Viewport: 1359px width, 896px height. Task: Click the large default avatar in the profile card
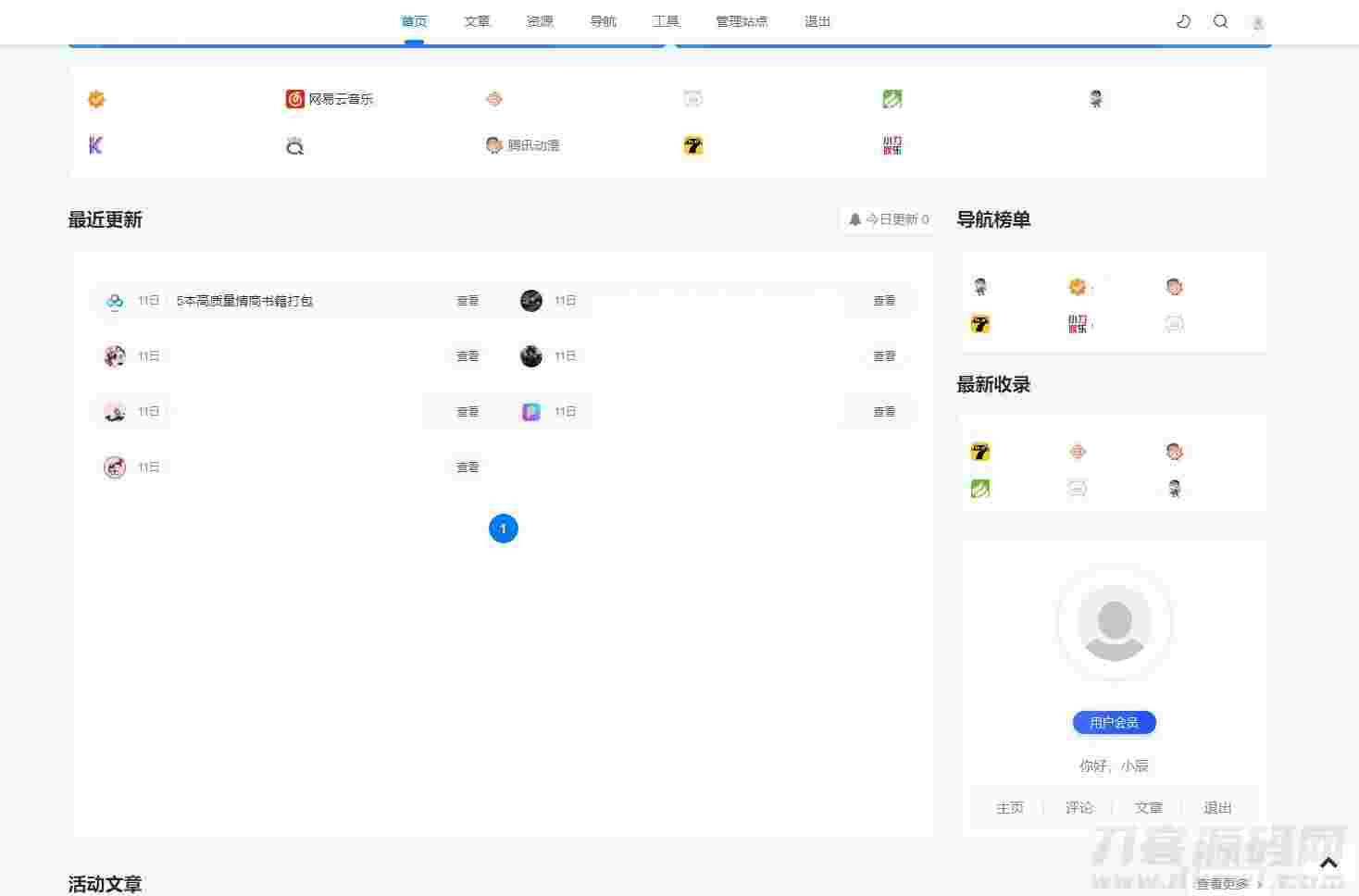pyautogui.click(x=1115, y=623)
